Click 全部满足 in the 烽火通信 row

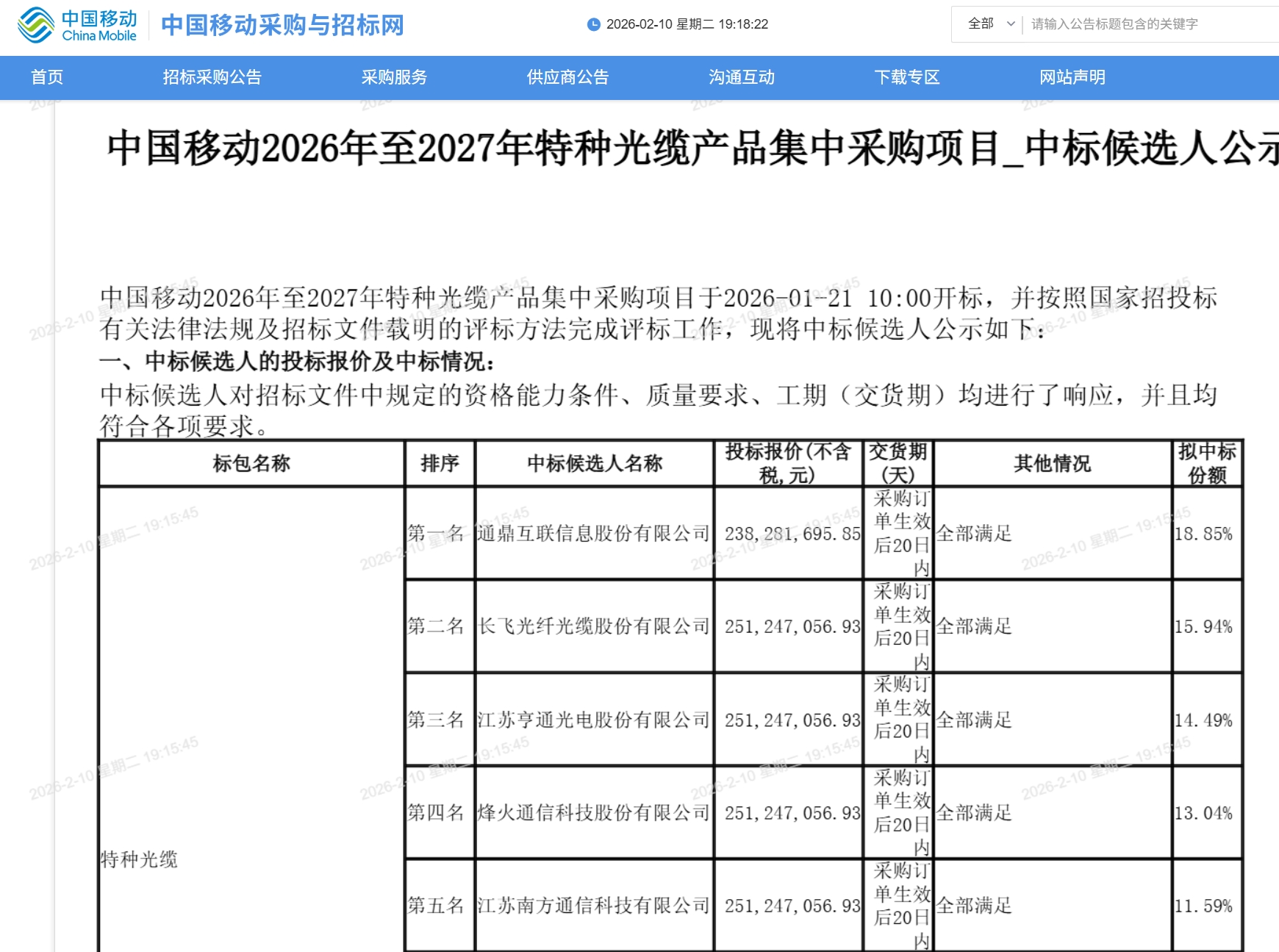click(x=974, y=812)
